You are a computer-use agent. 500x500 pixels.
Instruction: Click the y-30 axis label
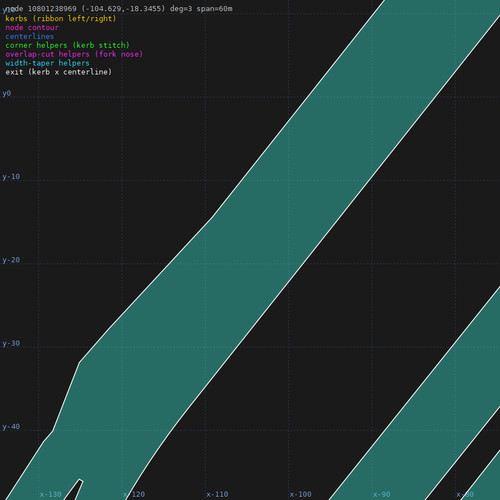[x=11, y=343]
